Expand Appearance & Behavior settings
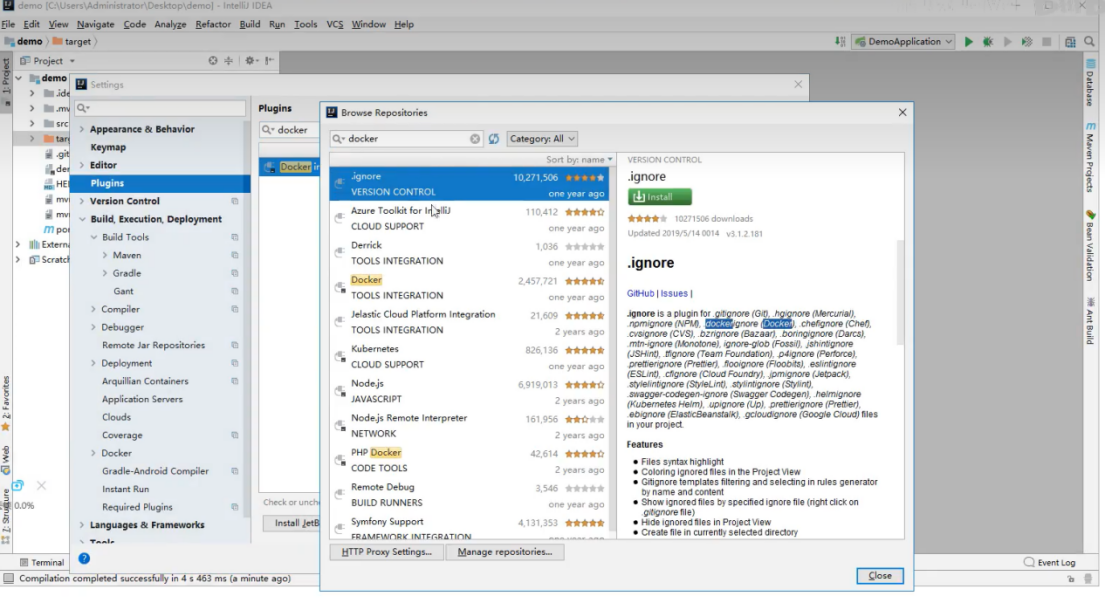 click(x=82, y=129)
